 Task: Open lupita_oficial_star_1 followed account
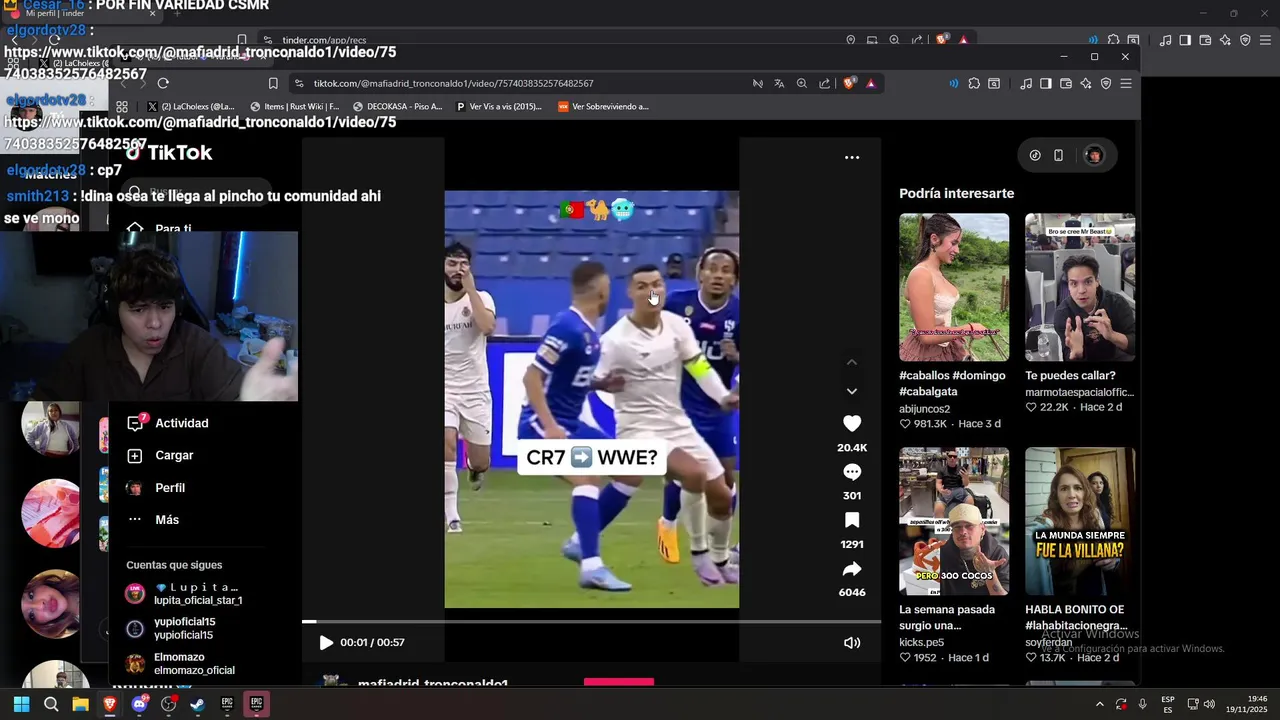click(185, 594)
